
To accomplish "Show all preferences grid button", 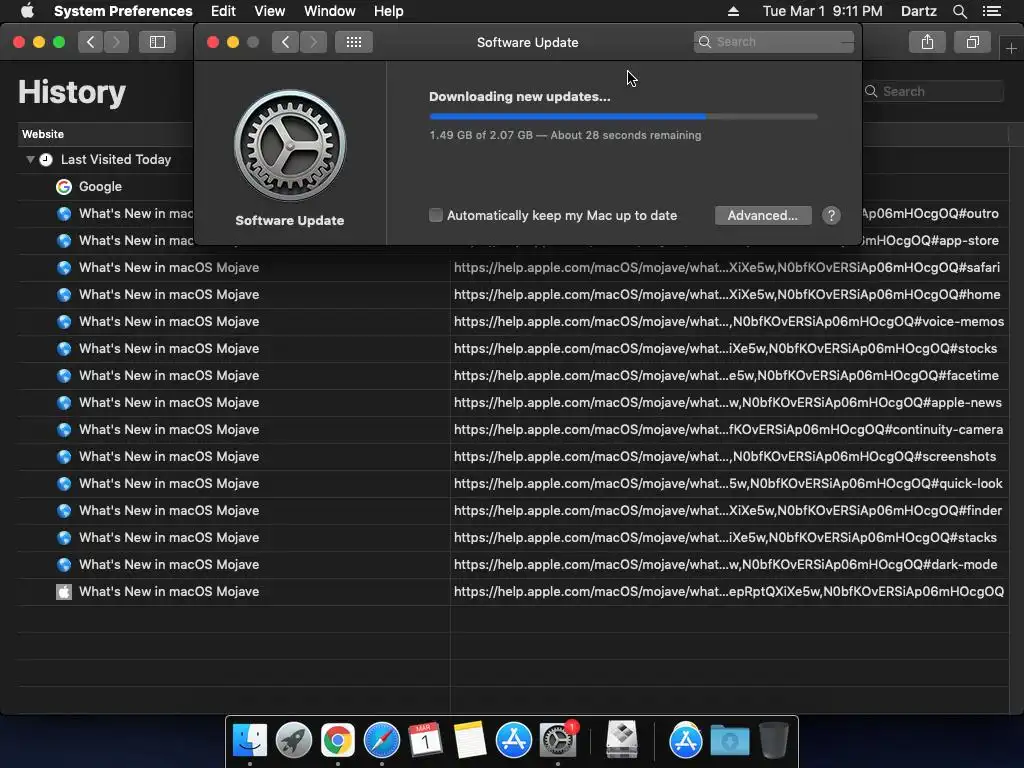I will (354, 42).
